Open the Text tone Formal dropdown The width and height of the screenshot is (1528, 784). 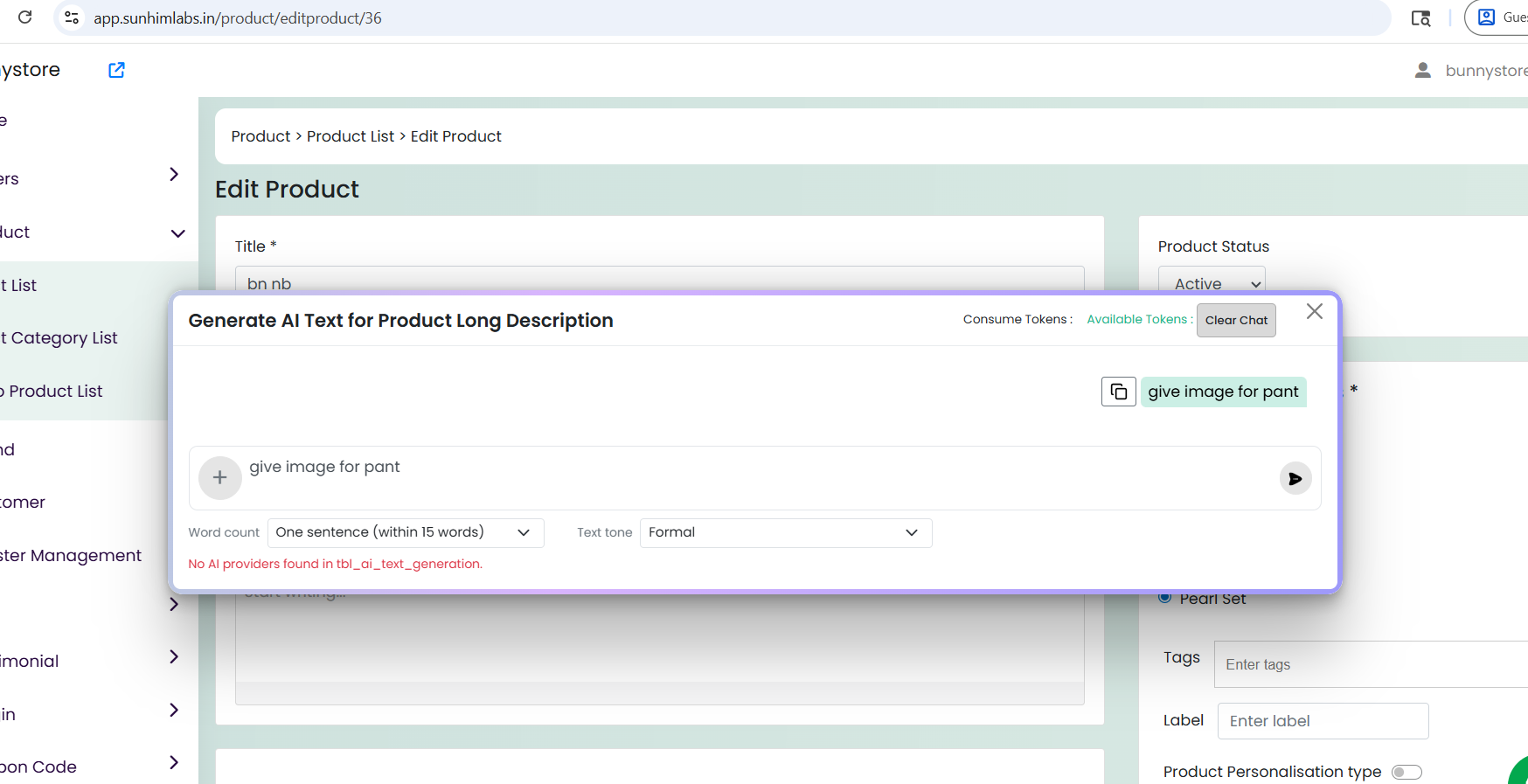pos(786,532)
